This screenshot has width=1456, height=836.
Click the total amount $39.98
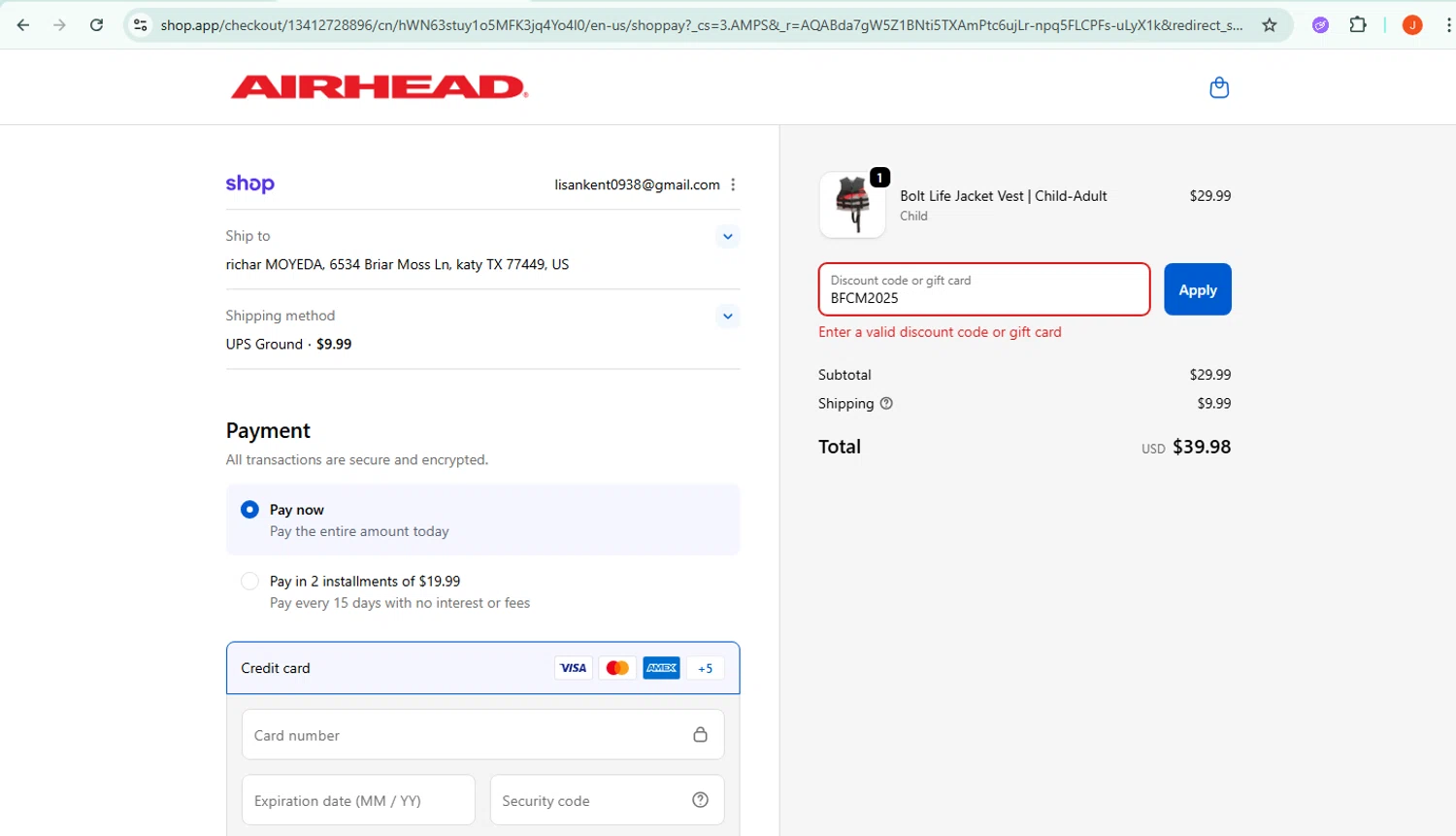[x=1202, y=447]
